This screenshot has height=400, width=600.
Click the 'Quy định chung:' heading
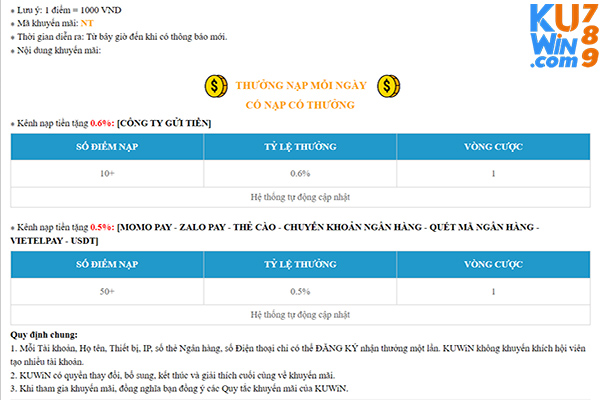[44, 335]
